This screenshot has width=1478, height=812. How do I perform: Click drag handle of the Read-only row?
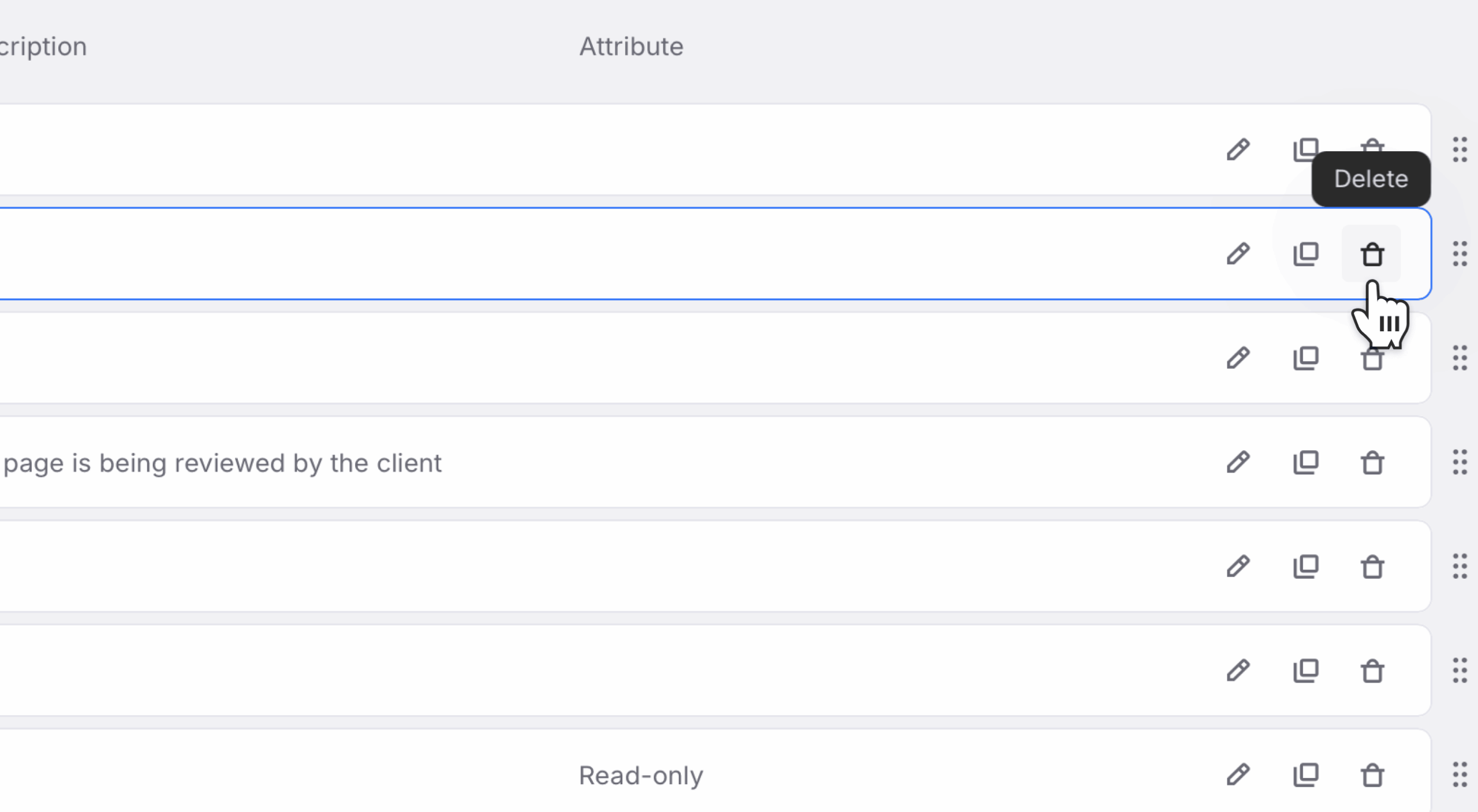pyautogui.click(x=1460, y=775)
